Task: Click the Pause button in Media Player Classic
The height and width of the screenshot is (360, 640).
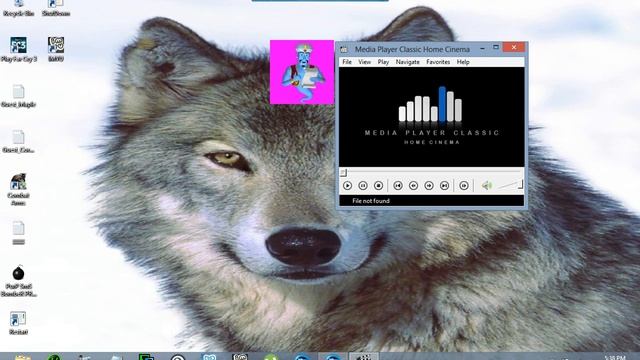Action: click(x=362, y=186)
